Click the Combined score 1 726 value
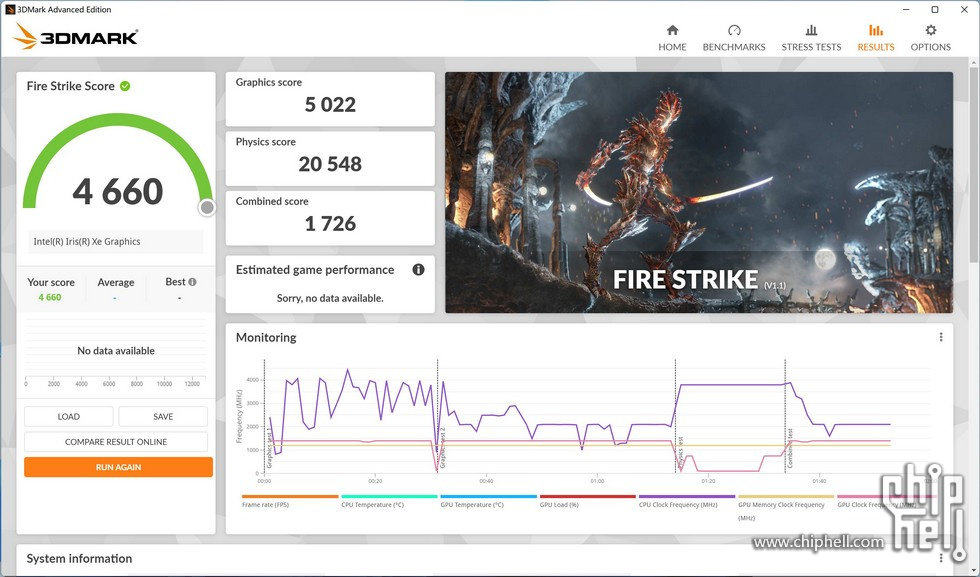 click(x=330, y=223)
